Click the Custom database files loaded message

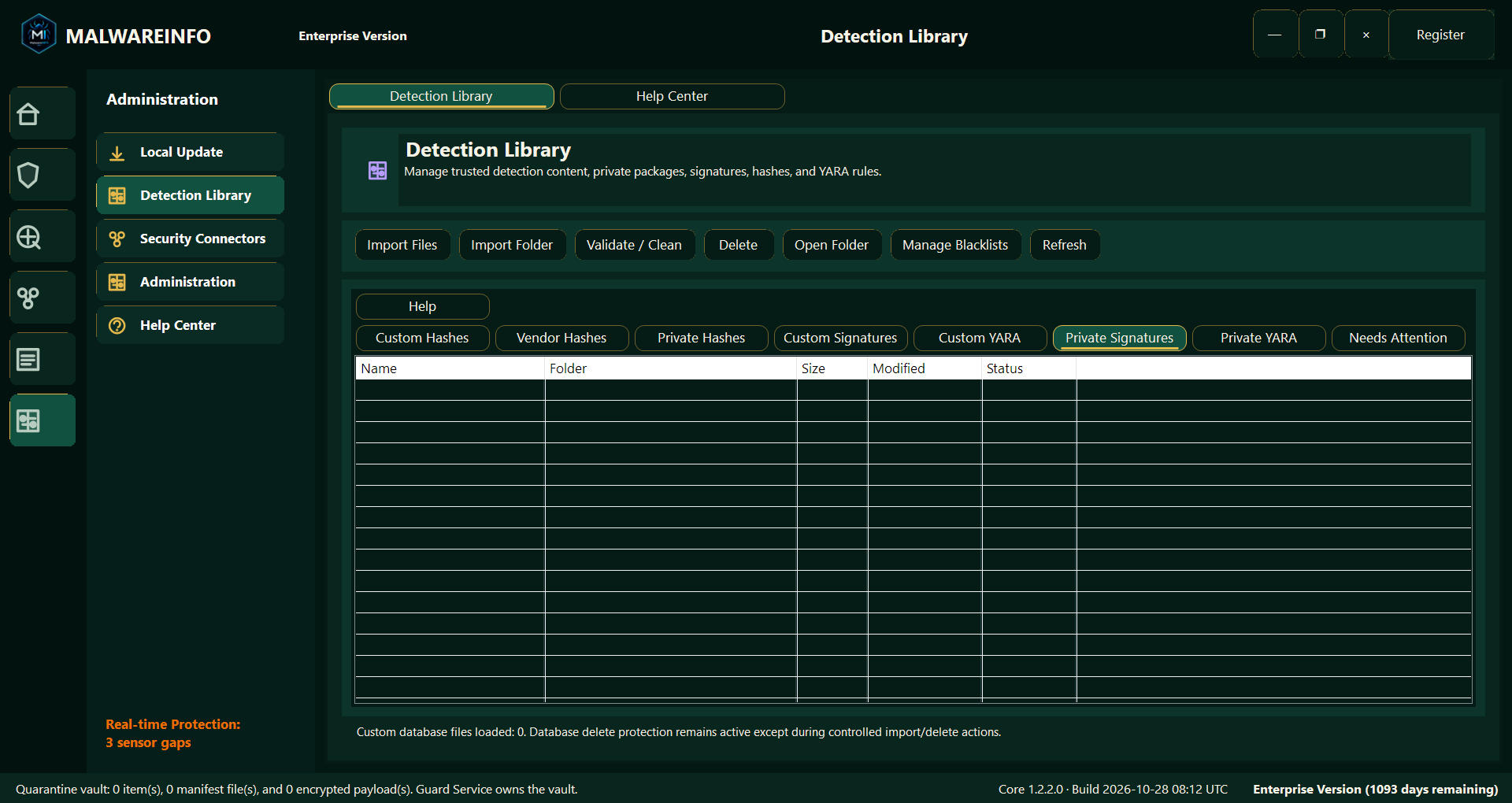679,732
